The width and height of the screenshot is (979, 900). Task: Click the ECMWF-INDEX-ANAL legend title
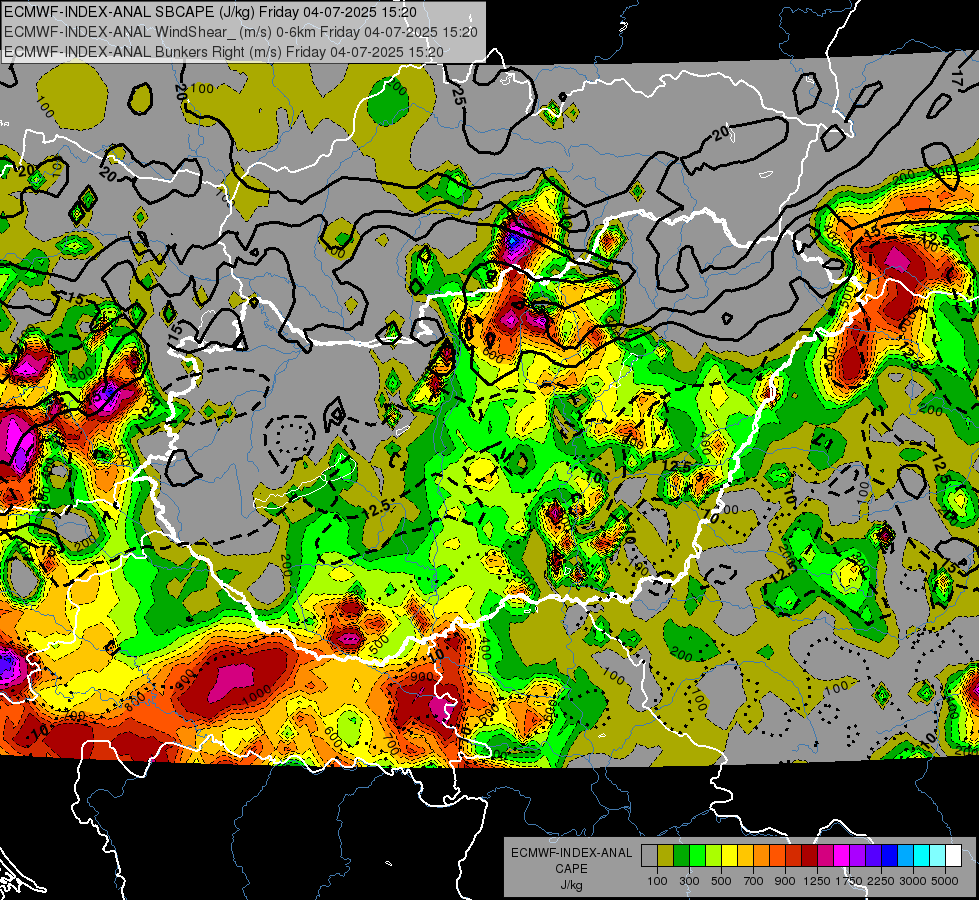572,853
